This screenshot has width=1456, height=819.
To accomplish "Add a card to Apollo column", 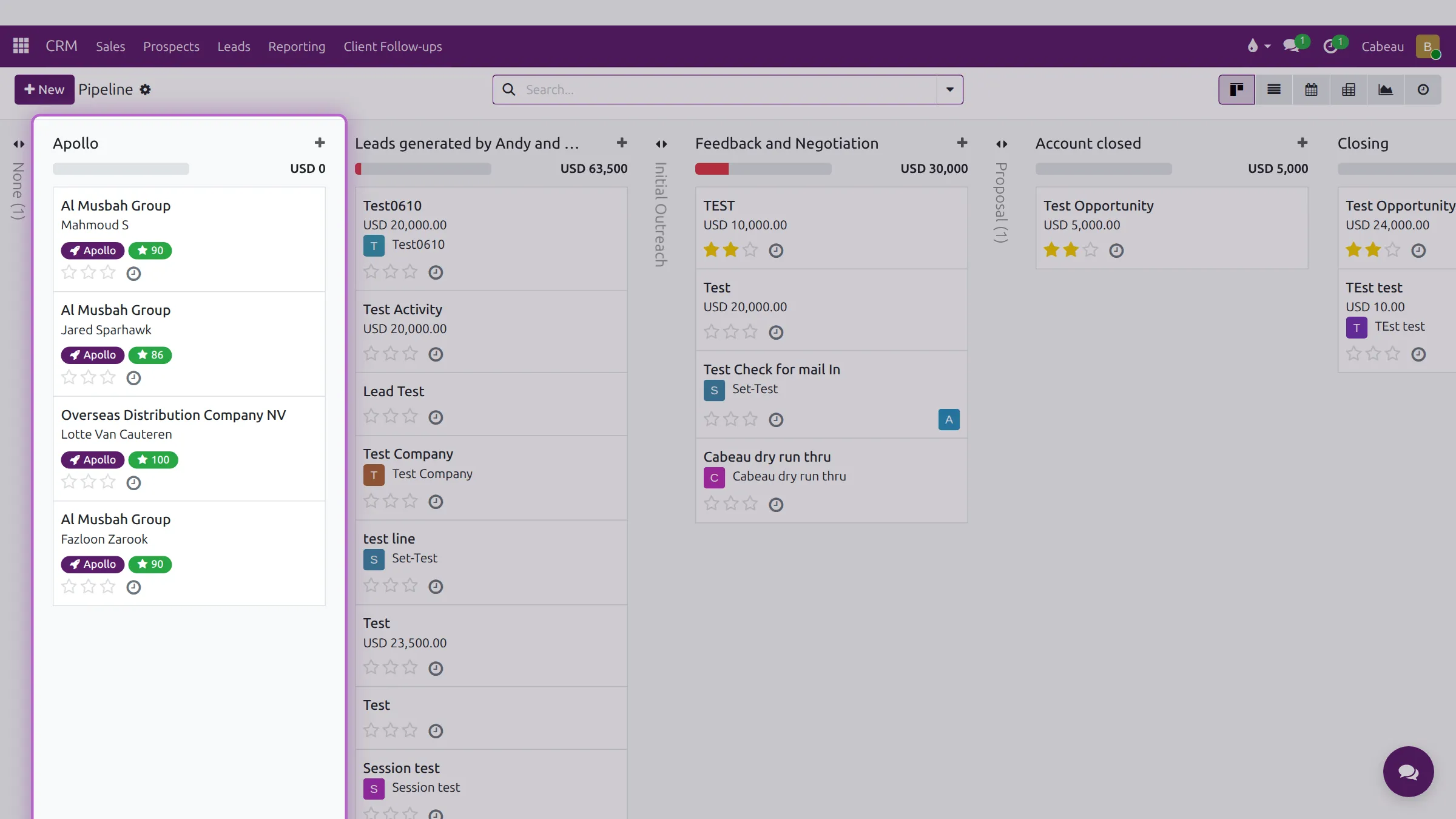I will click(320, 143).
